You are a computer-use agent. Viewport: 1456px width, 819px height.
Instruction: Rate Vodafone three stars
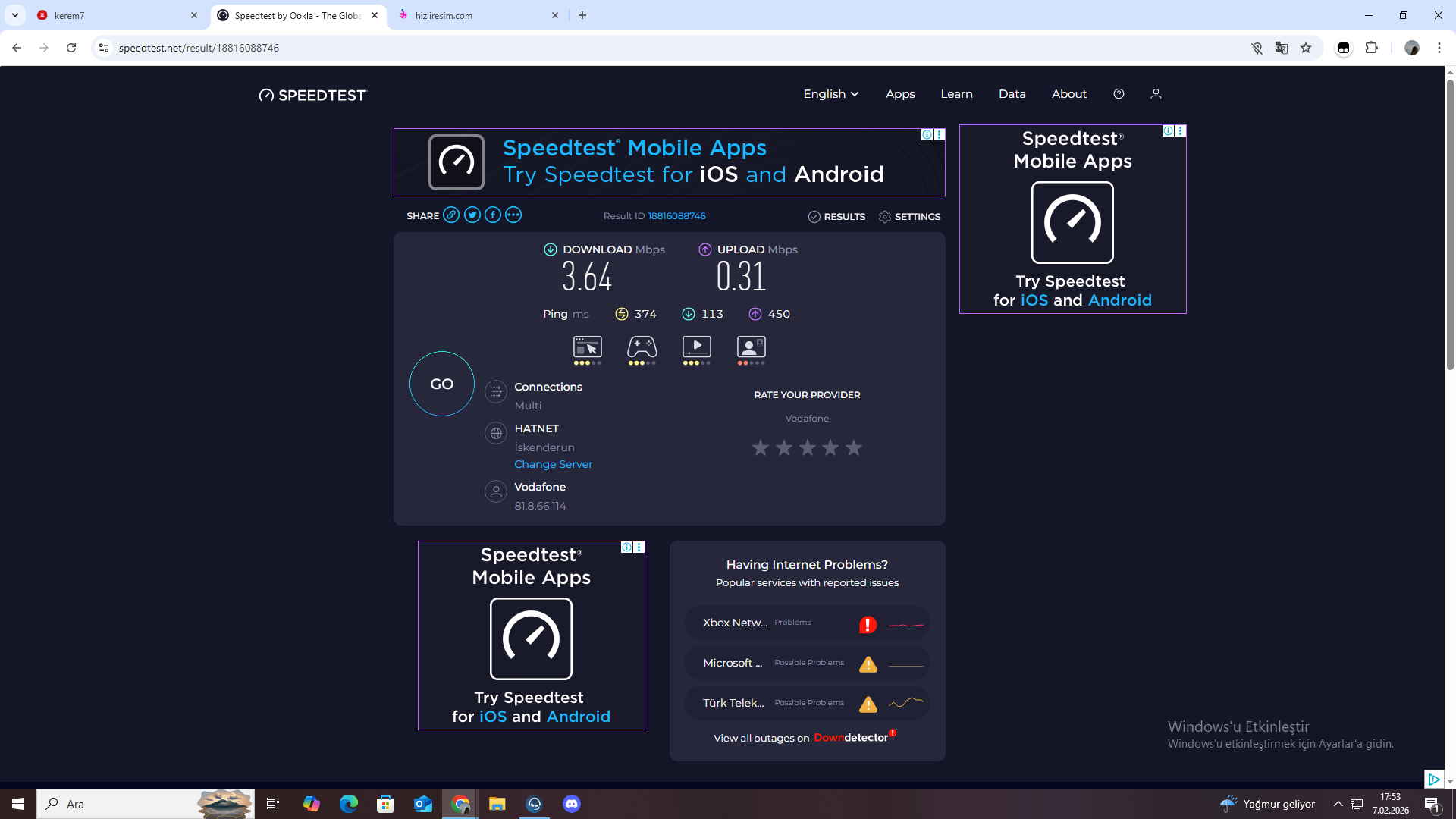pos(808,448)
